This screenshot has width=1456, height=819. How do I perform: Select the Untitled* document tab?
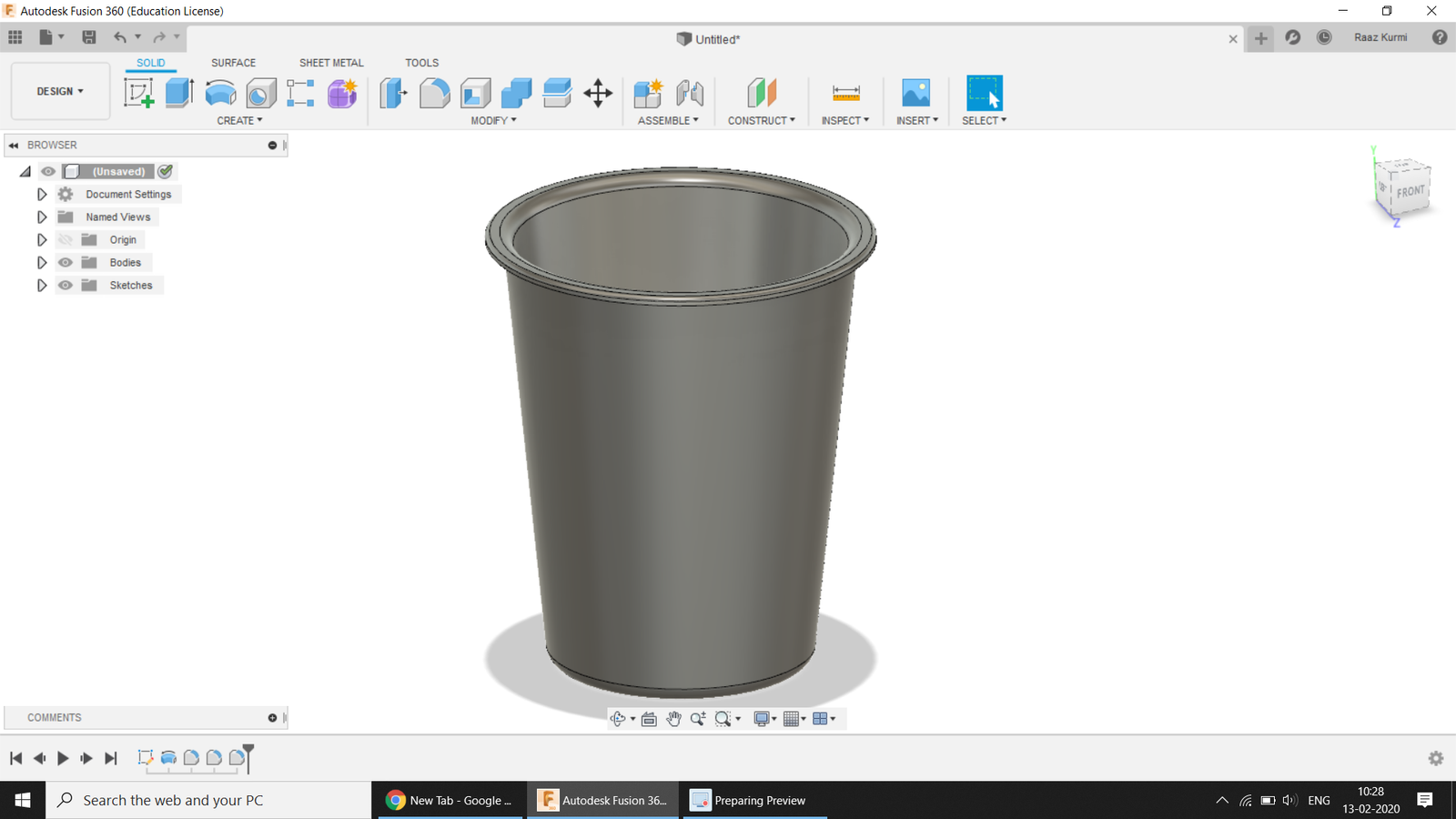point(708,39)
